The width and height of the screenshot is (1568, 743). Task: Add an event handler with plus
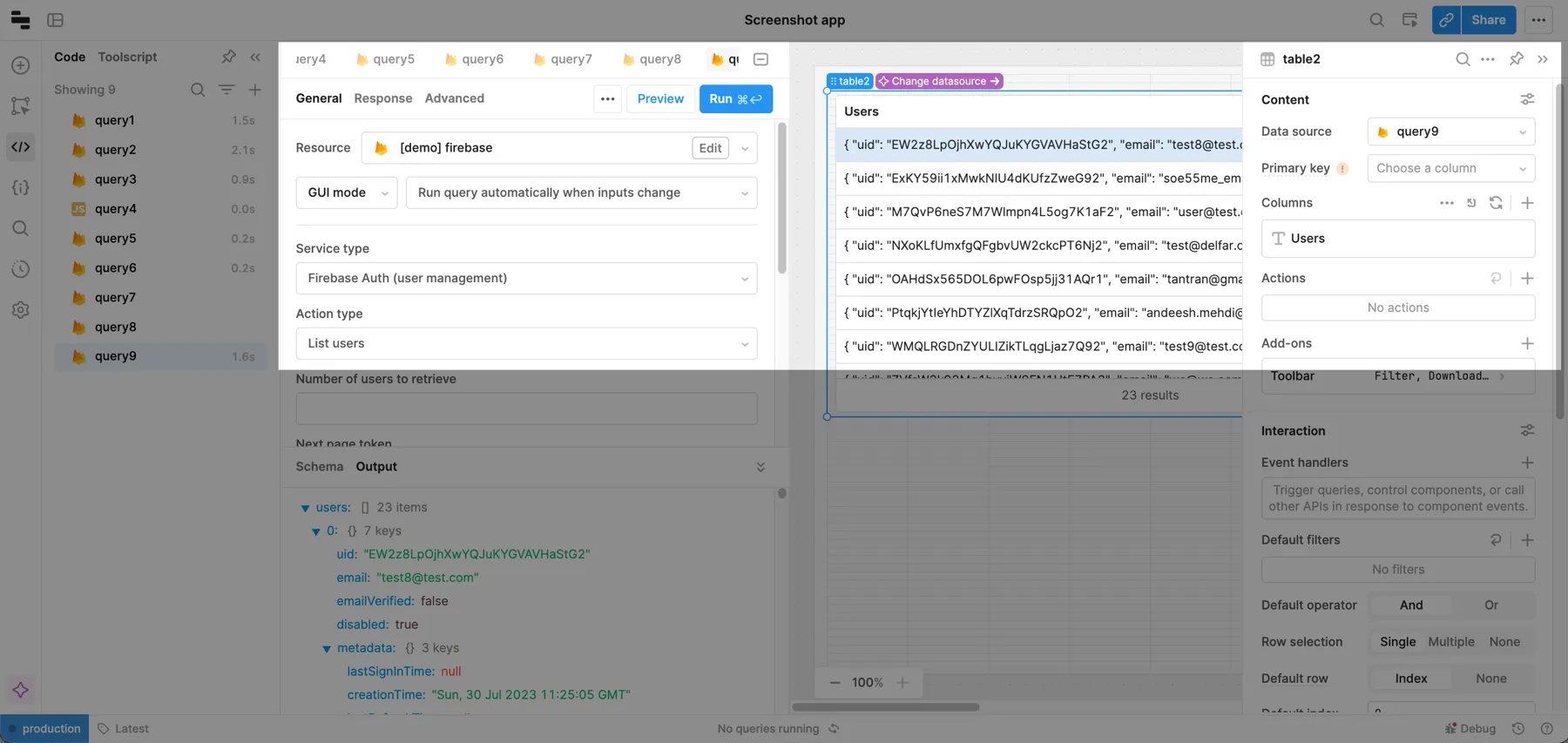coord(1527,463)
